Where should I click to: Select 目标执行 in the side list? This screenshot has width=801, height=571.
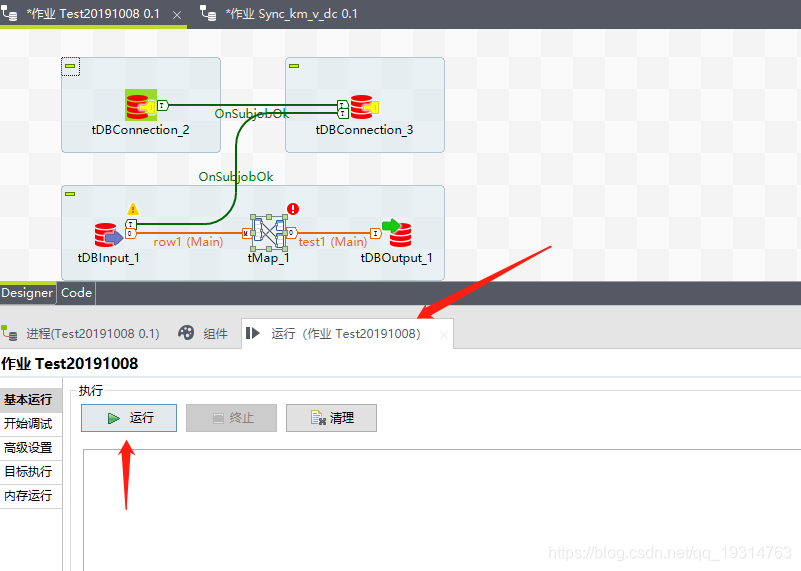tap(31, 471)
